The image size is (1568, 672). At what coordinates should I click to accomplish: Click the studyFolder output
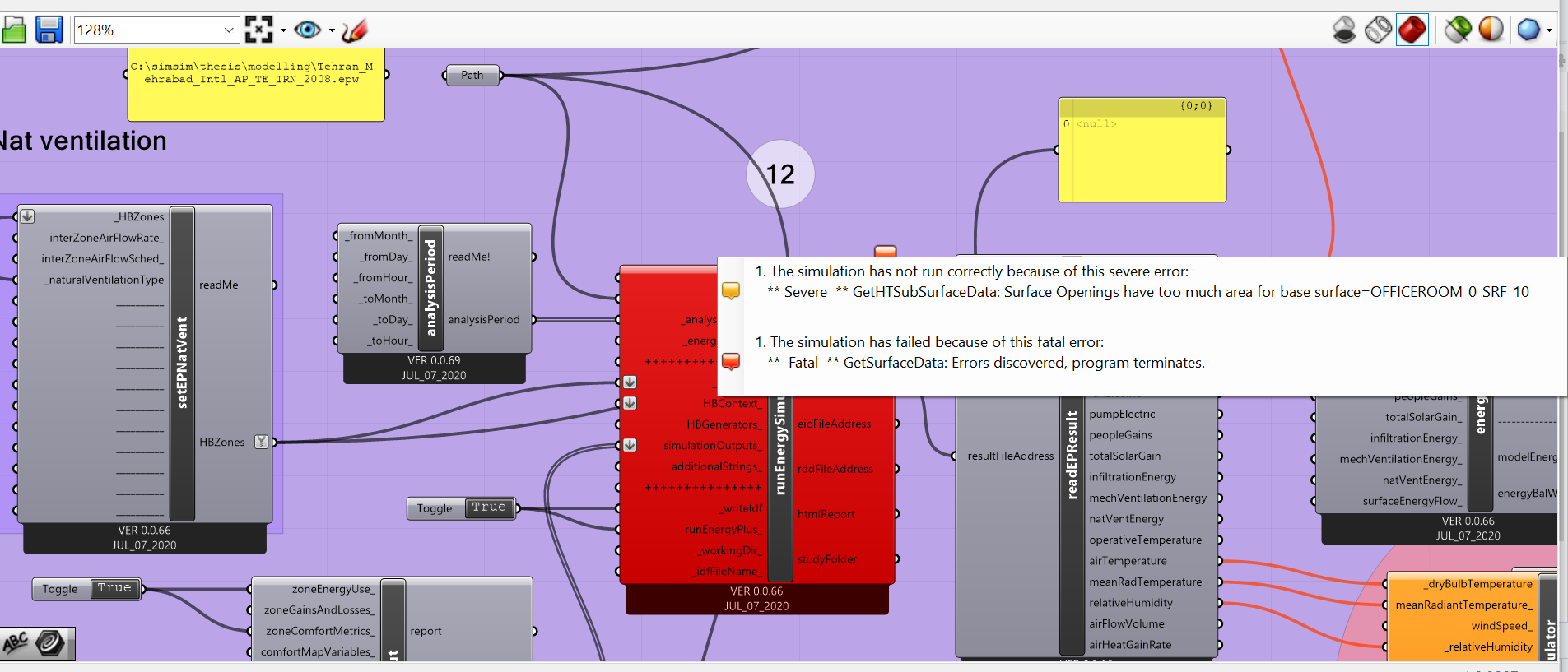(826, 559)
